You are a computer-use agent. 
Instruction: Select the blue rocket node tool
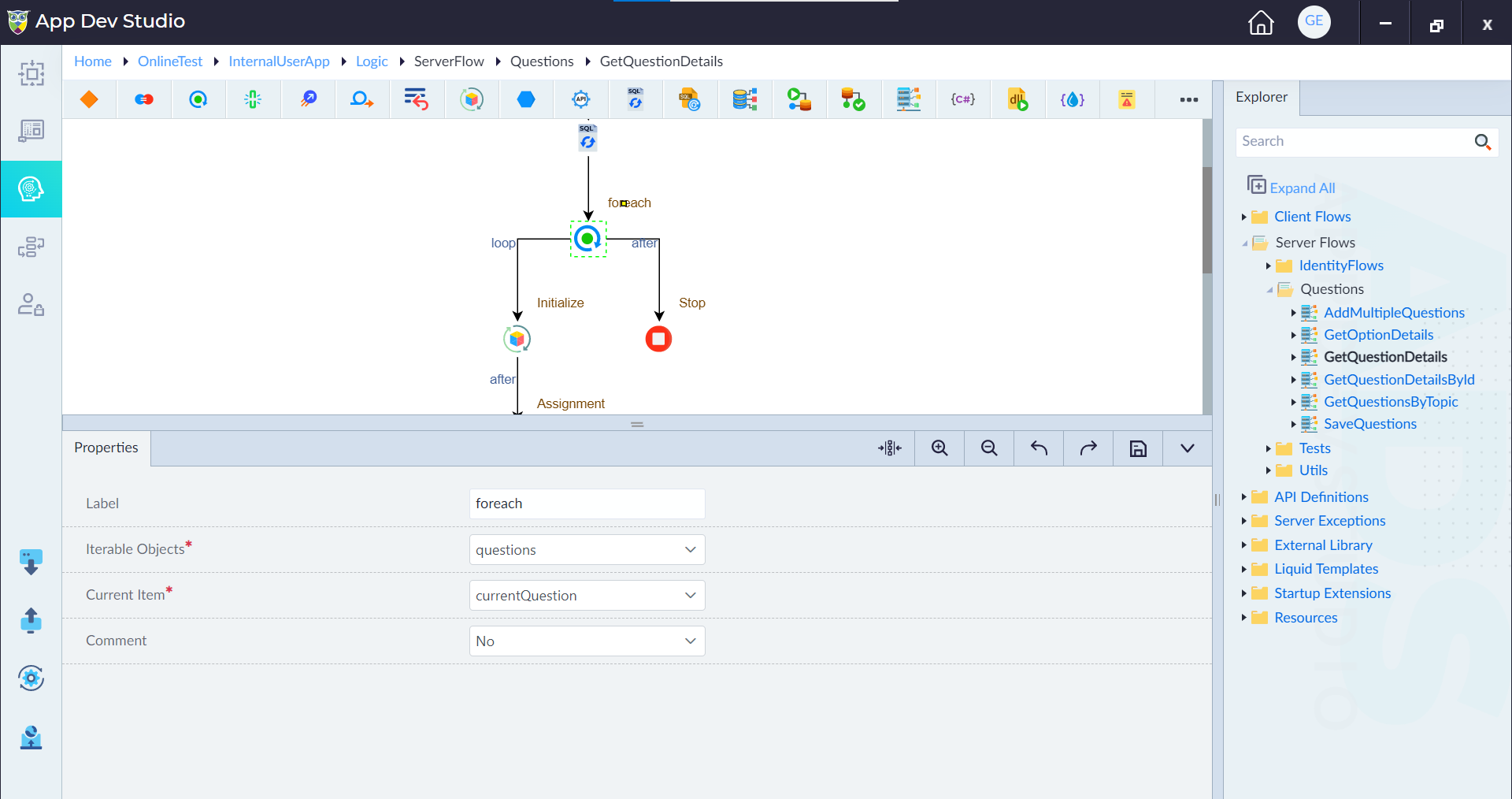[x=308, y=99]
